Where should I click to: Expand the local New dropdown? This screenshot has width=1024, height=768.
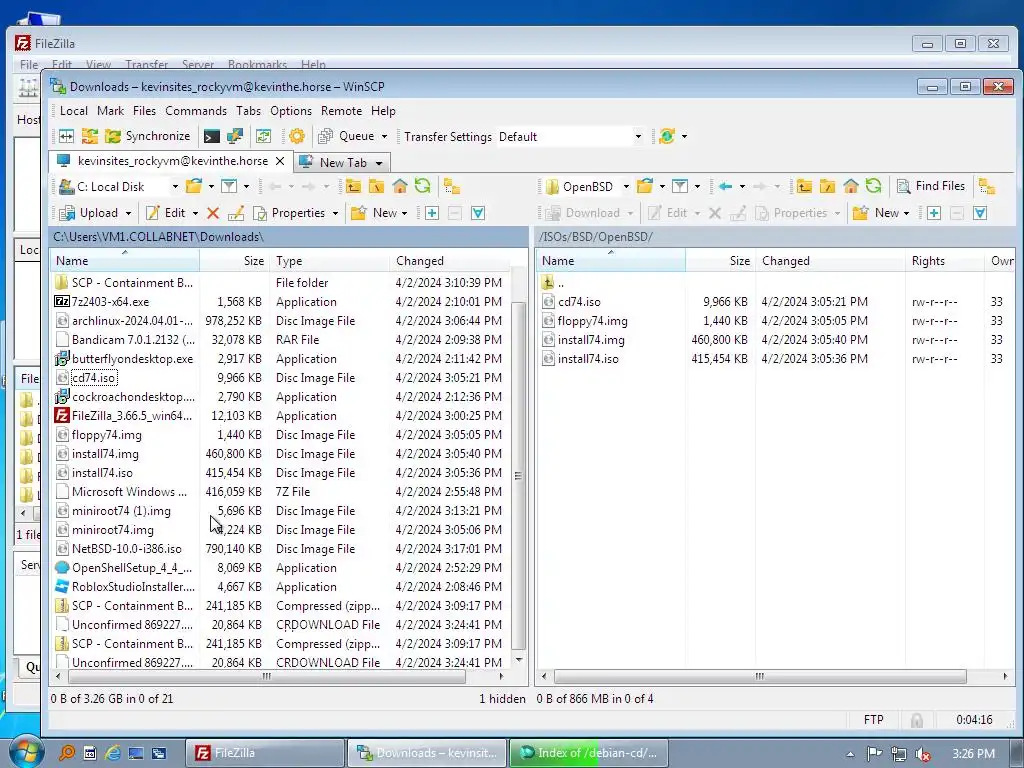click(404, 214)
